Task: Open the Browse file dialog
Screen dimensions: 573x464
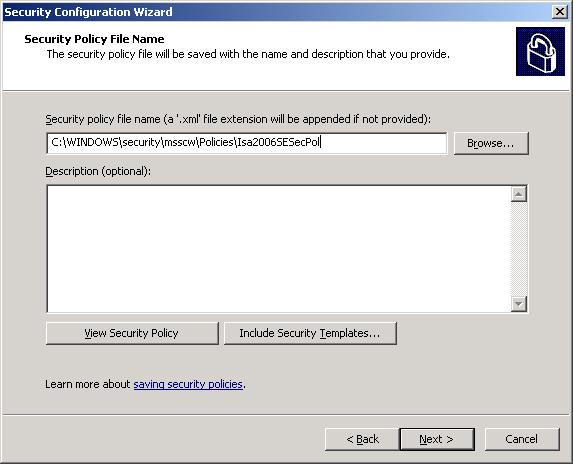Action: tap(491, 143)
